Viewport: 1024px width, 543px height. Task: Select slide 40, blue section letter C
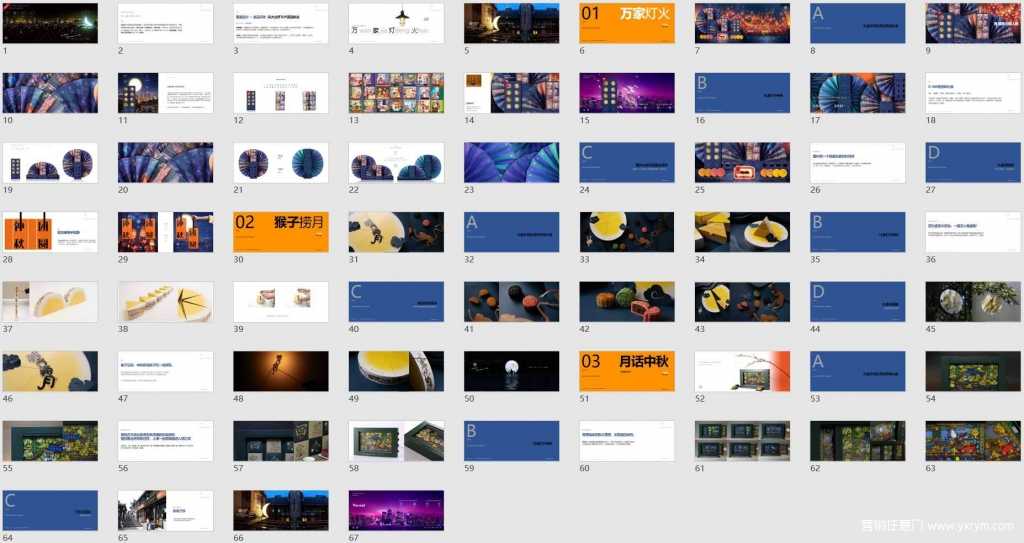[x=396, y=301]
